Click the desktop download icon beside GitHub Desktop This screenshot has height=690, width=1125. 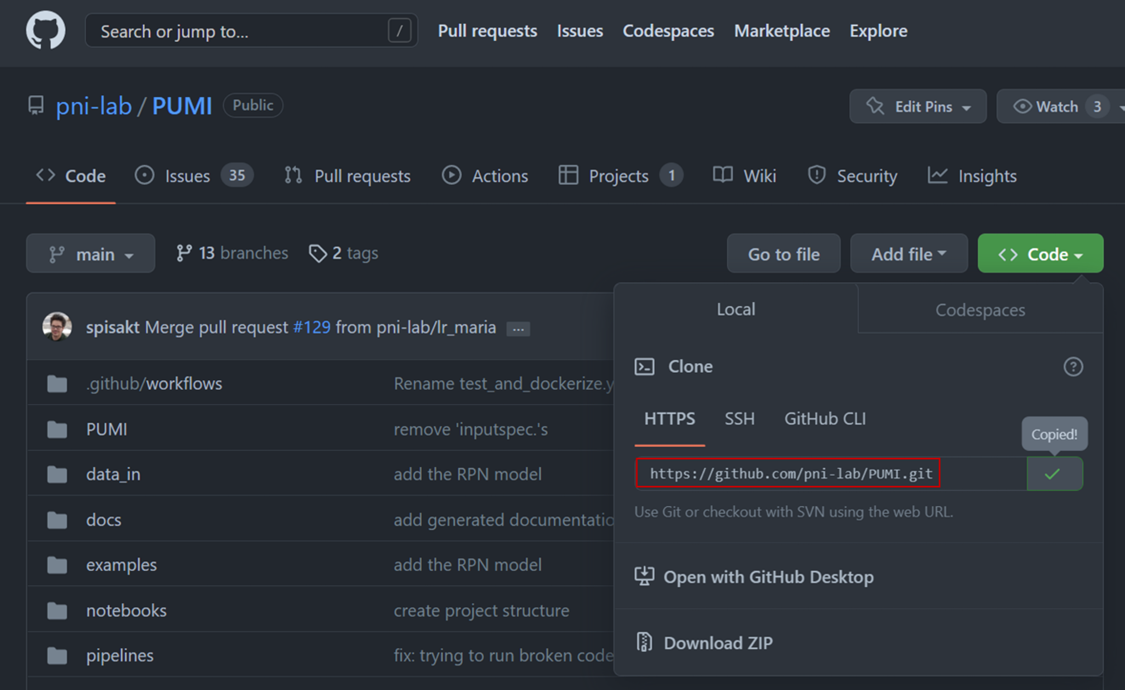pyautogui.click(x=644, y=576)
